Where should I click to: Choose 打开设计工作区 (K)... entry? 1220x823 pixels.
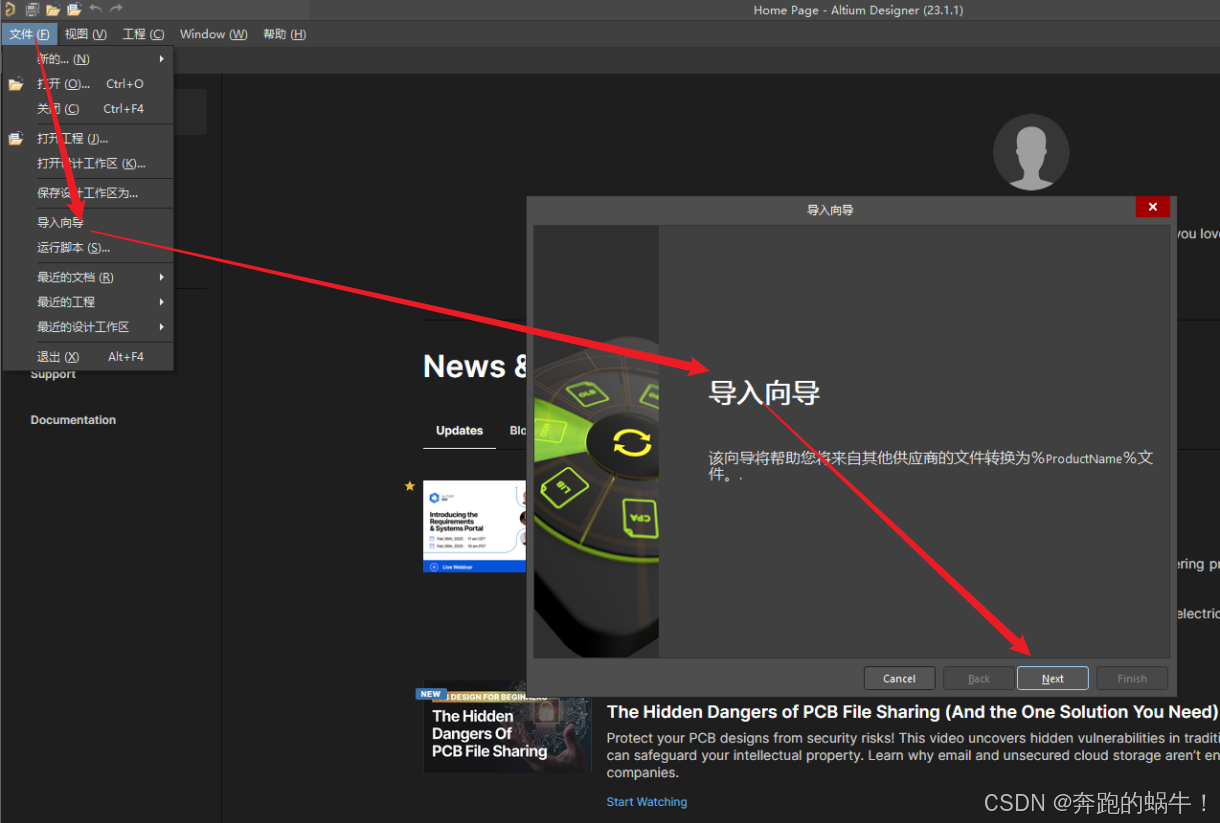(x=88, y=163)
